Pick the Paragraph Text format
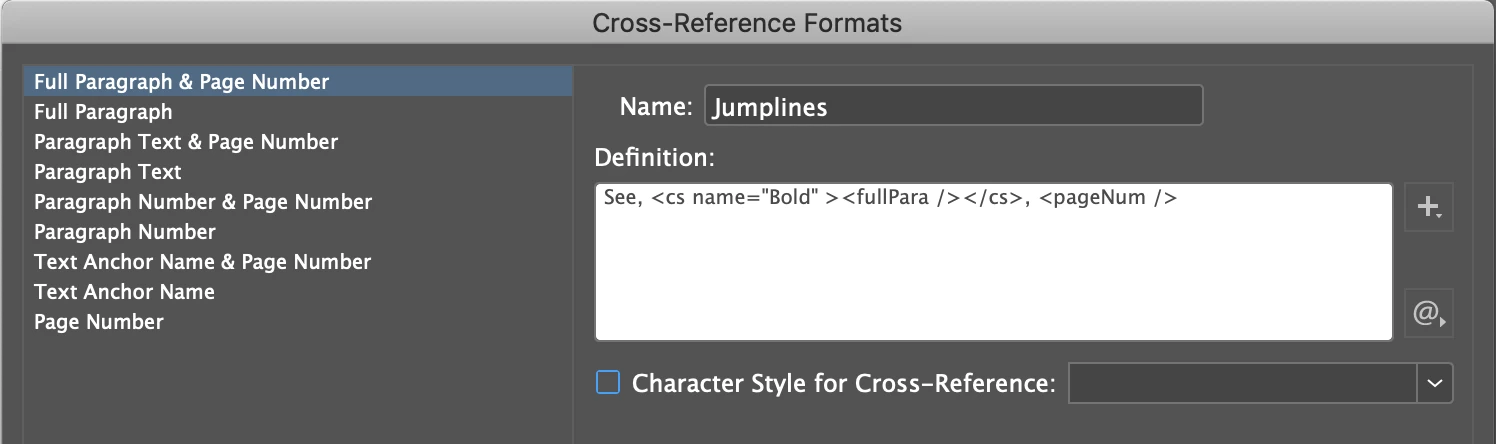The width and height of the screenshot is (1496, 444). point(108,172)
